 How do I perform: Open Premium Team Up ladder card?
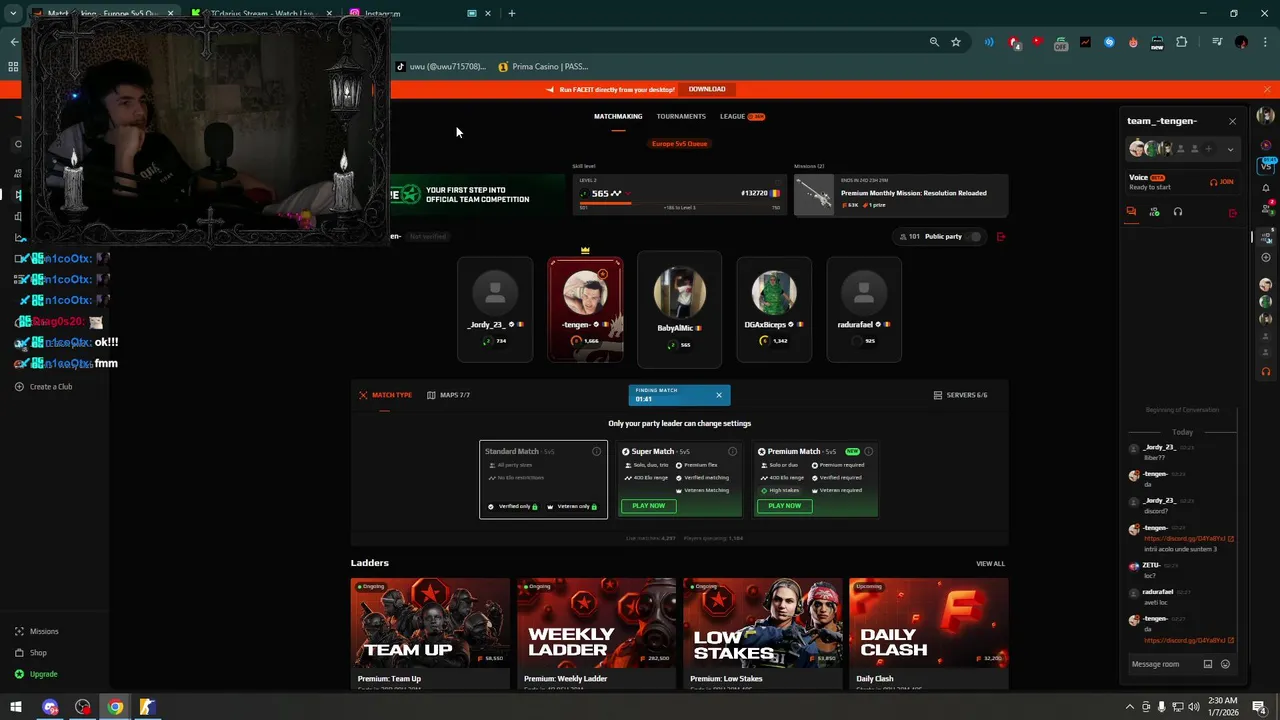click(x=430, y=632)
